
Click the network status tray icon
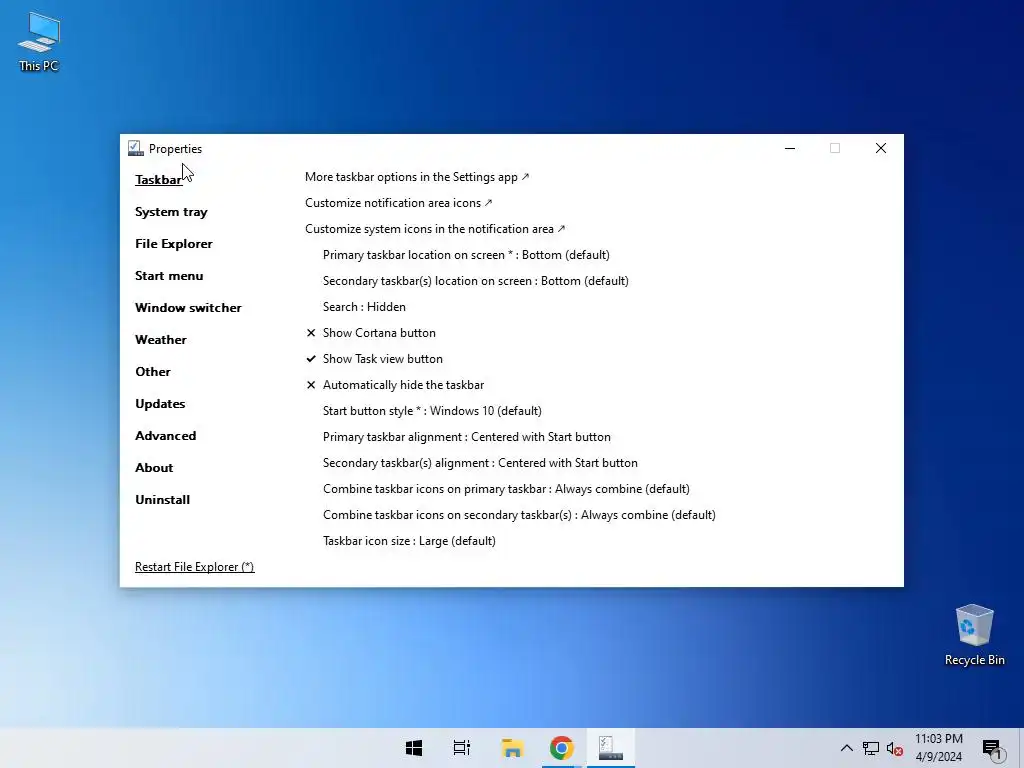[x=871, y=748]
